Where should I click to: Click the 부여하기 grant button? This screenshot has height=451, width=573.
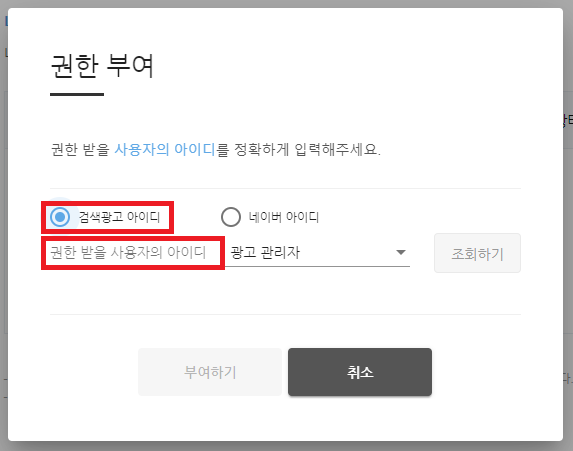(210, 372)
